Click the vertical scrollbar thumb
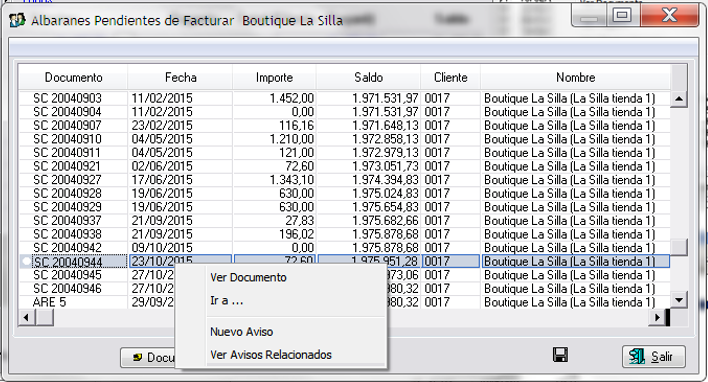Image resolution: width=708 pixels, height=382 pixels. (x=679, y=247)
